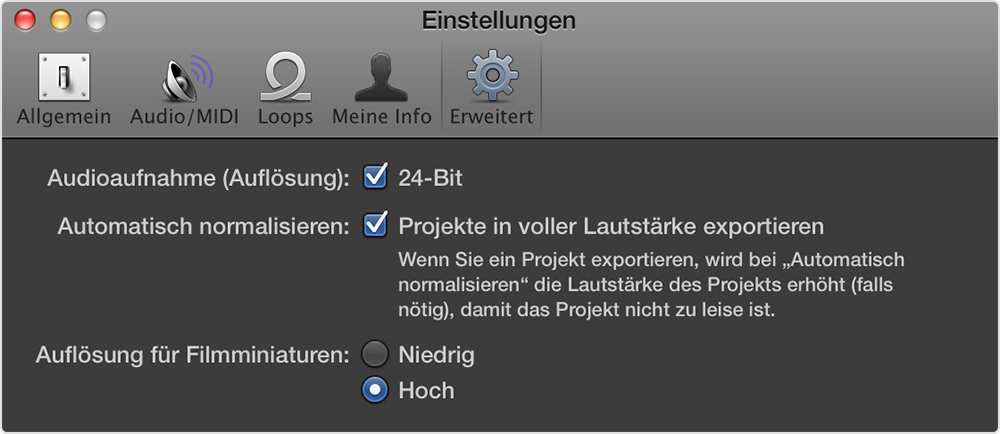The width and height of the screenshot is (1000, 434).
Task: Switch to the "Audio/MIDI" tab label
Action: tap(185, 117)
